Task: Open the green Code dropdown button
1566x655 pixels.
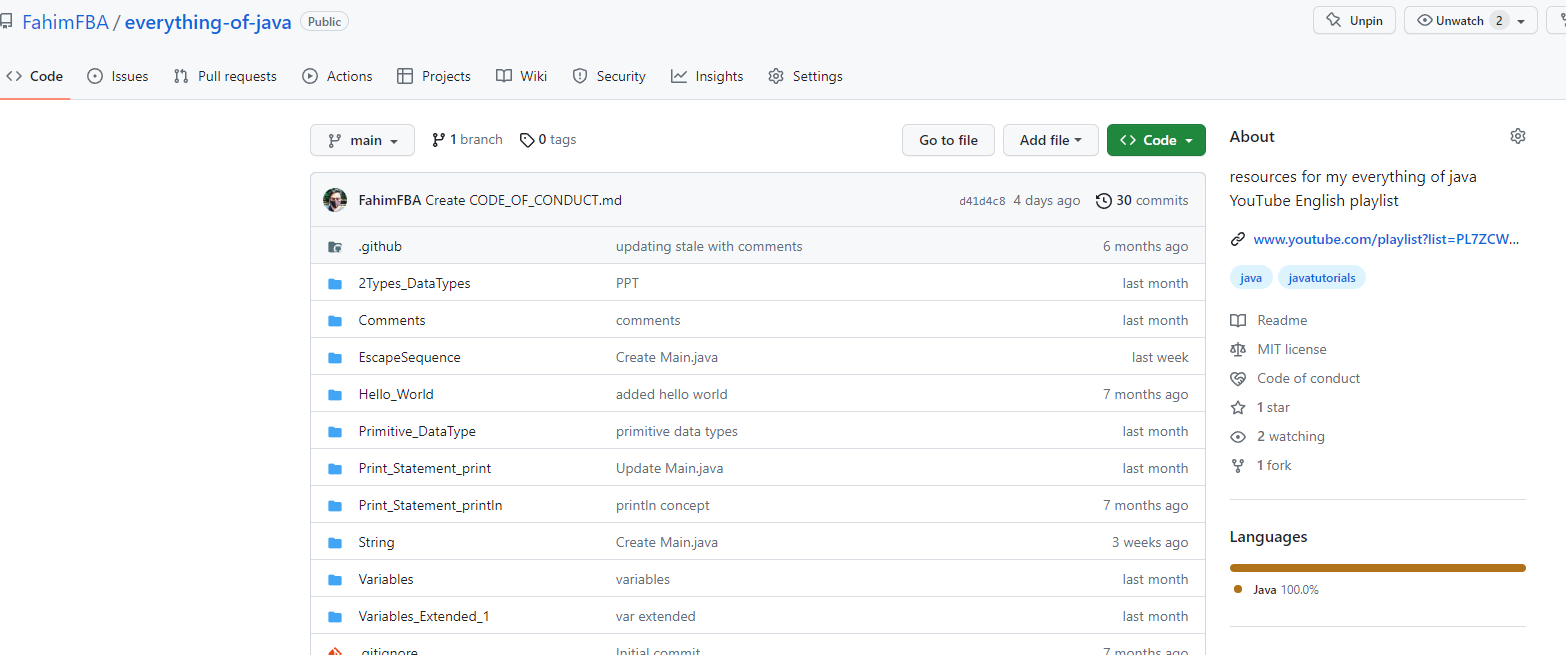Action: [1156, 140]
